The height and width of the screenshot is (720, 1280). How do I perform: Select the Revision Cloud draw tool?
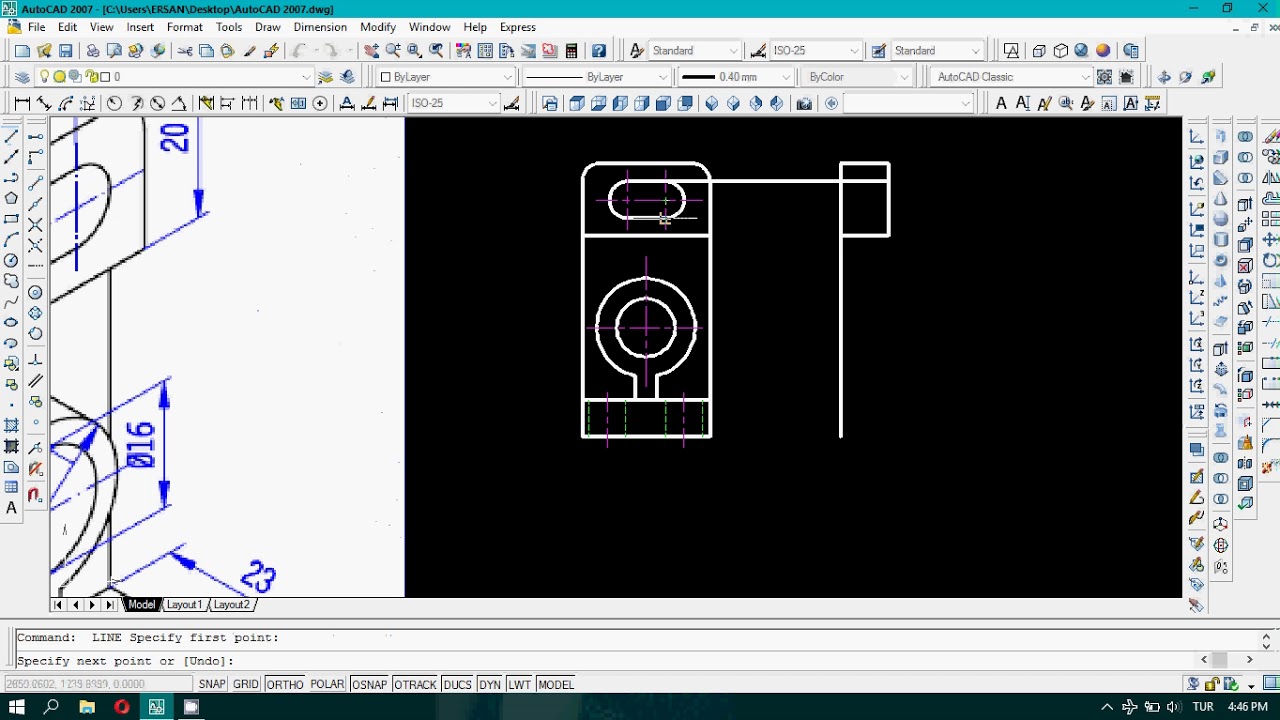[12, 281]
